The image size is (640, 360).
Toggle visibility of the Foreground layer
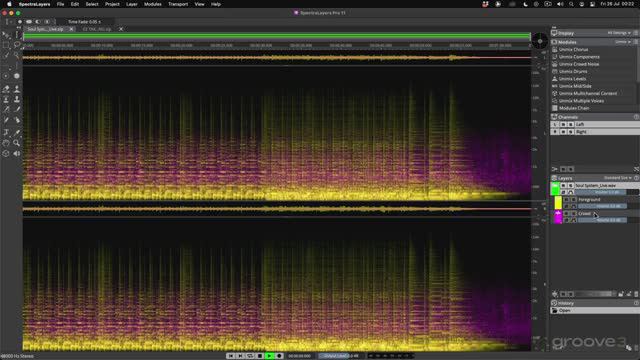coord(566,200)
